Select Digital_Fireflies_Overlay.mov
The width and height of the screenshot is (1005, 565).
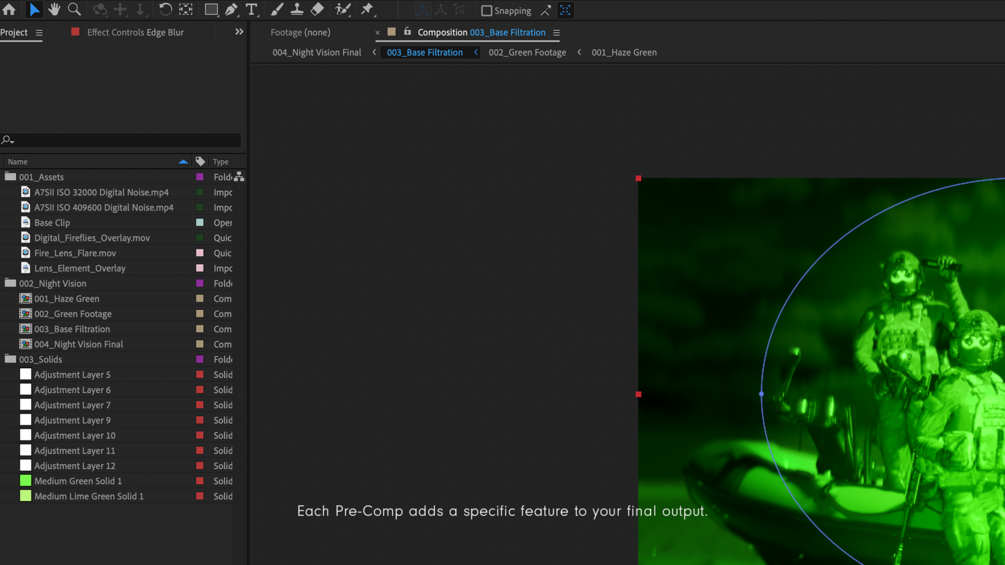pyautogui.click(x=92, y=238)
